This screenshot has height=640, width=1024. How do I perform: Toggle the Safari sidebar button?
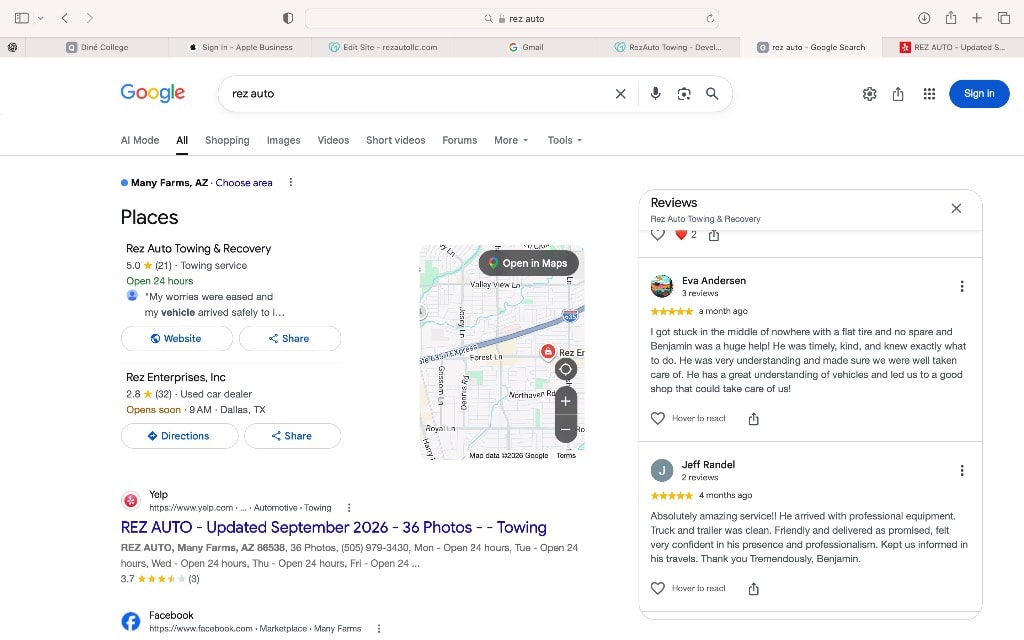pos(22,18)
